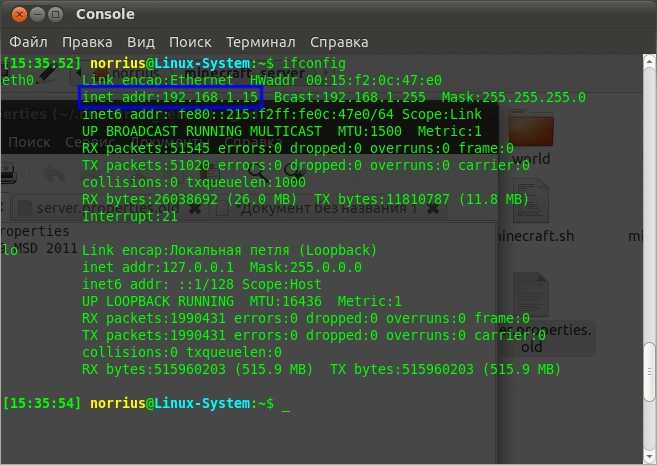The image size is (657, 465).
Task: Click the terminal scrollbar down arrow
Action: (x=649, y=456)
